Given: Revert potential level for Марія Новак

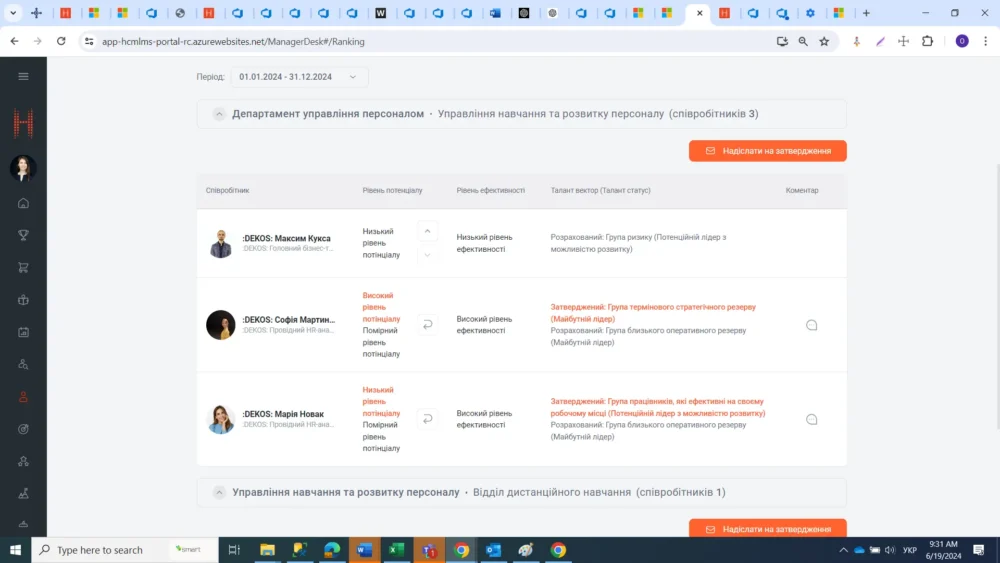Looking at the screenshot, I should (x=428, y=419).
